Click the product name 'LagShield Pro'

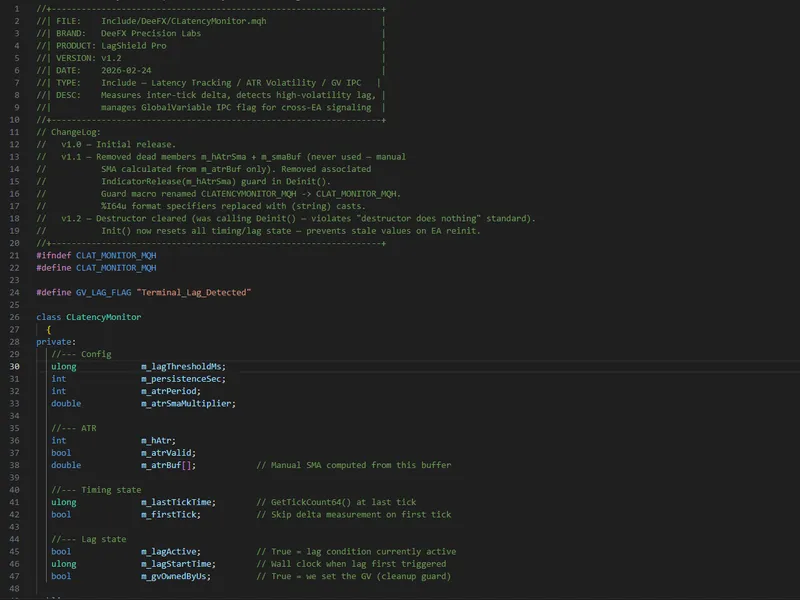coord(134,45)
